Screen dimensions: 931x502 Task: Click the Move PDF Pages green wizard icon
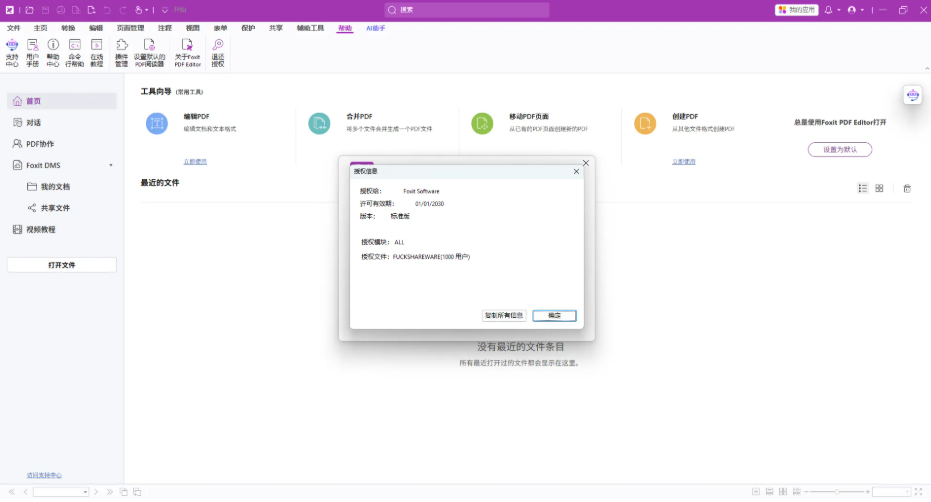pyautogui.click(x=482, y=124)
